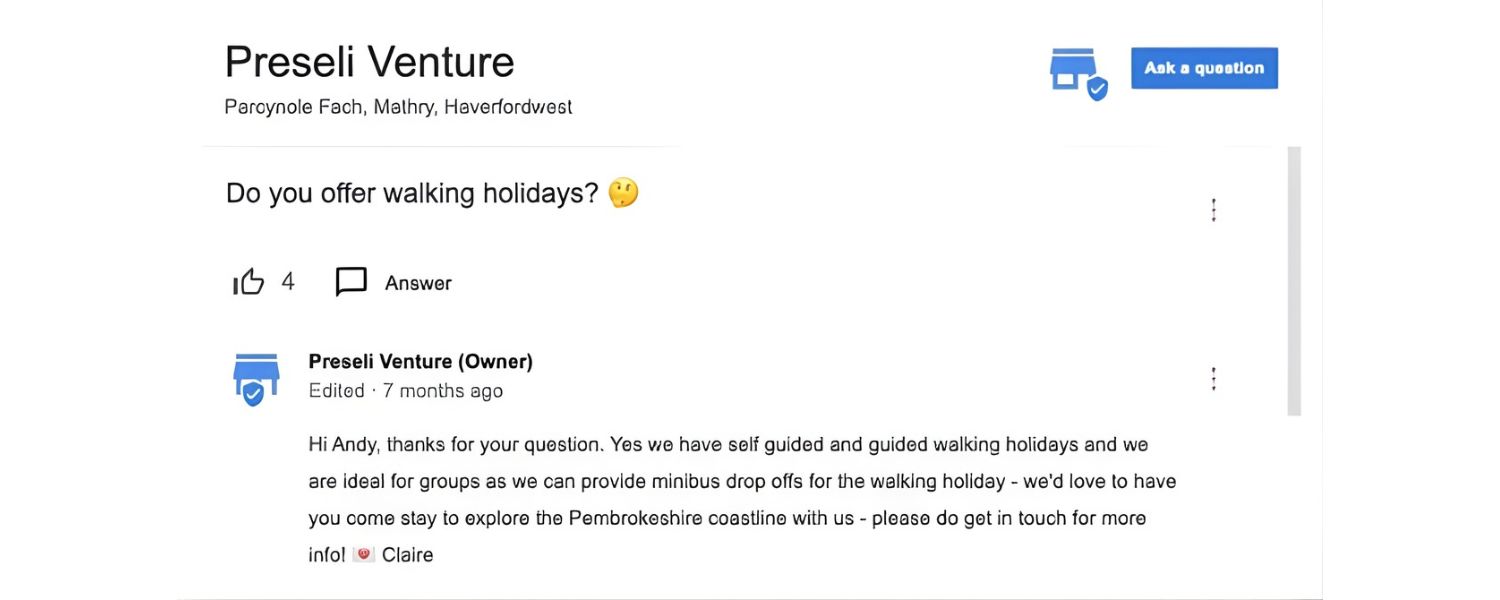This screenshot has height=600, width=1500.
Task: Click the Answer link to reply
Action: [x=418, y=282]
